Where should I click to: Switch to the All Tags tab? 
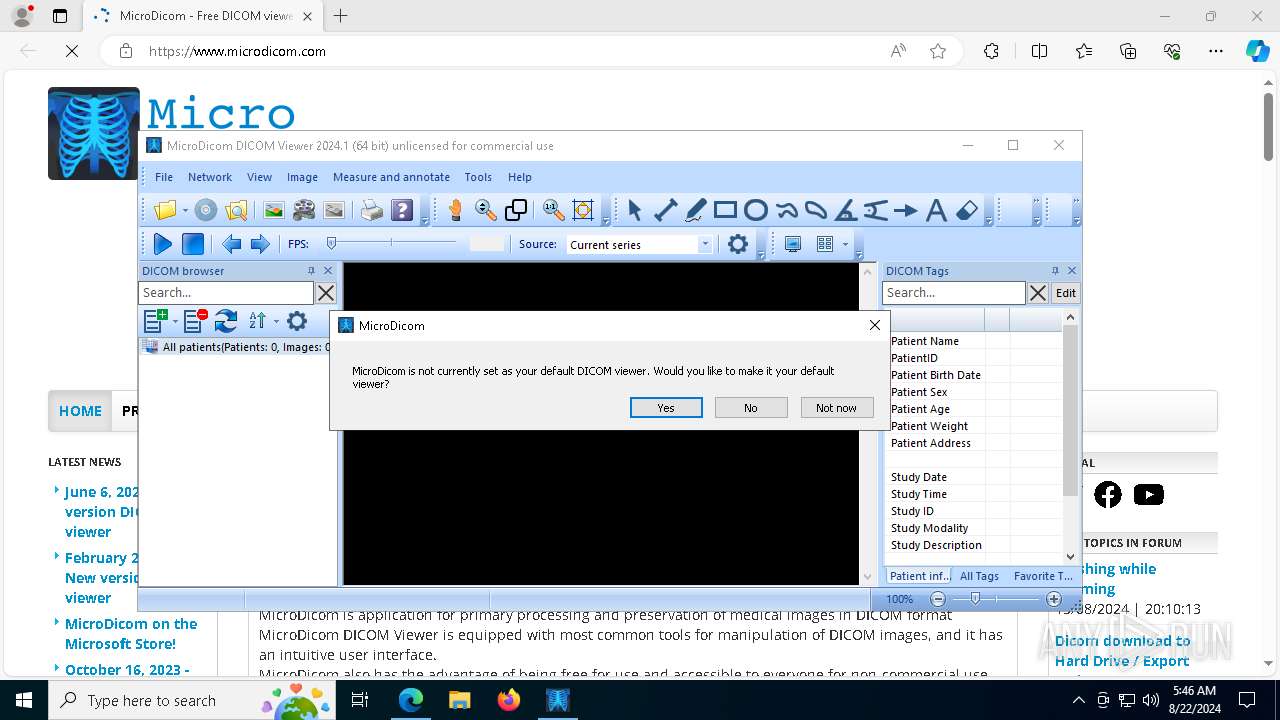pyautogui.click(x=979, y=576)
